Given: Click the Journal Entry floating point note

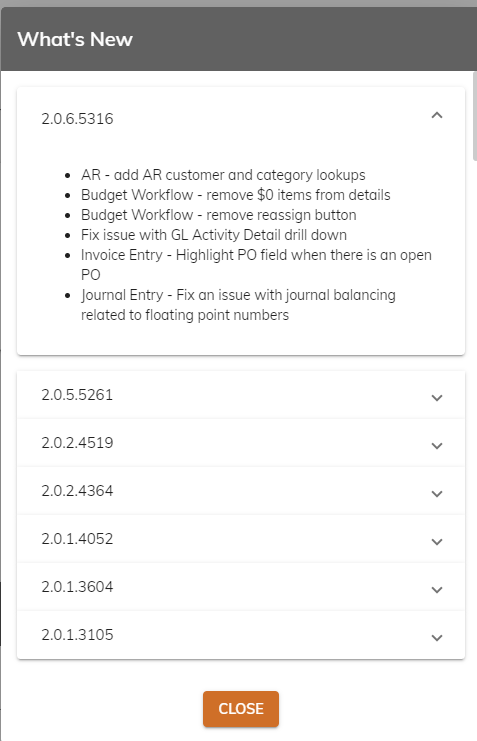Looking at the screenshot, I should pyautogui.click(x=238, y=305).
